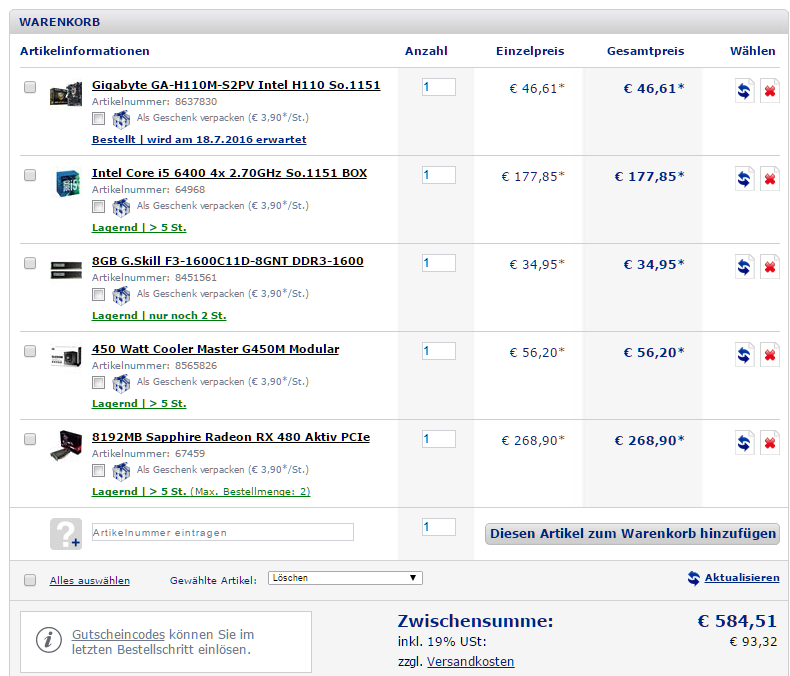Select the 8GB G.Skill row checkbox
This screenshot has width=790, height=676.
(x=30, y=263)
